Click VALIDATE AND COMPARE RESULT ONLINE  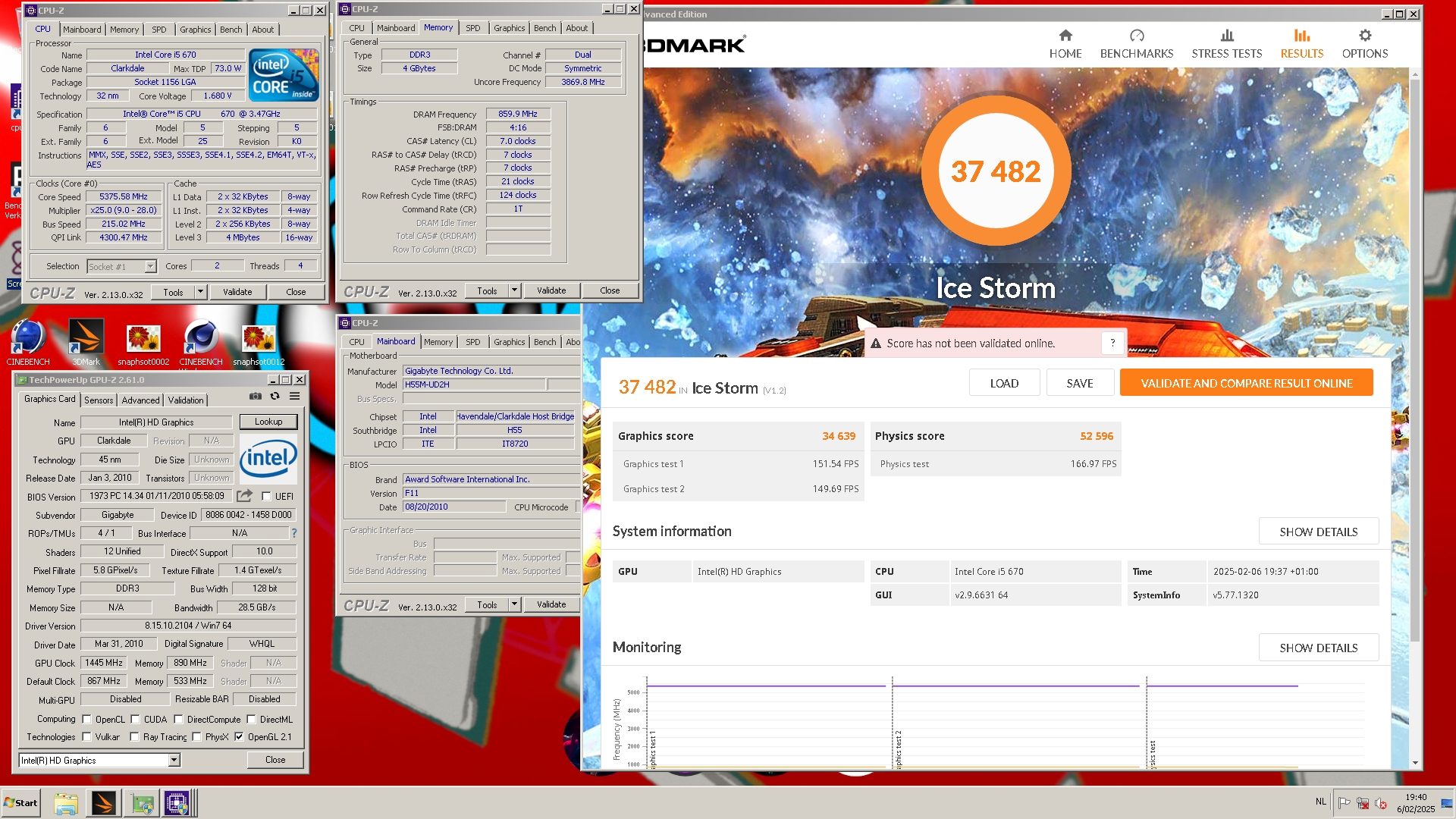click(x=1246, y=383)
